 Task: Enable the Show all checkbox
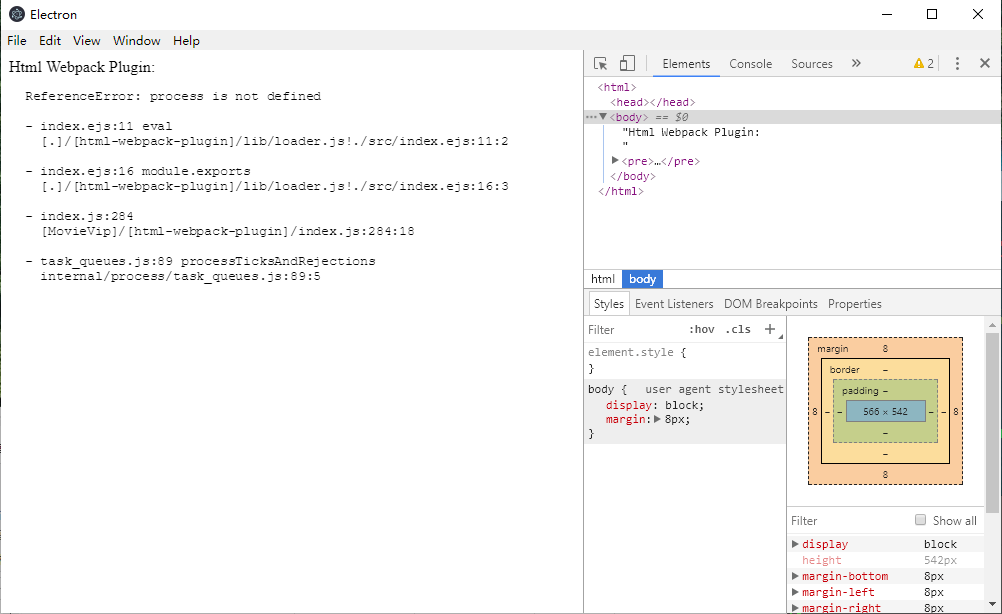pyautogui.click(x=920, y=520)
